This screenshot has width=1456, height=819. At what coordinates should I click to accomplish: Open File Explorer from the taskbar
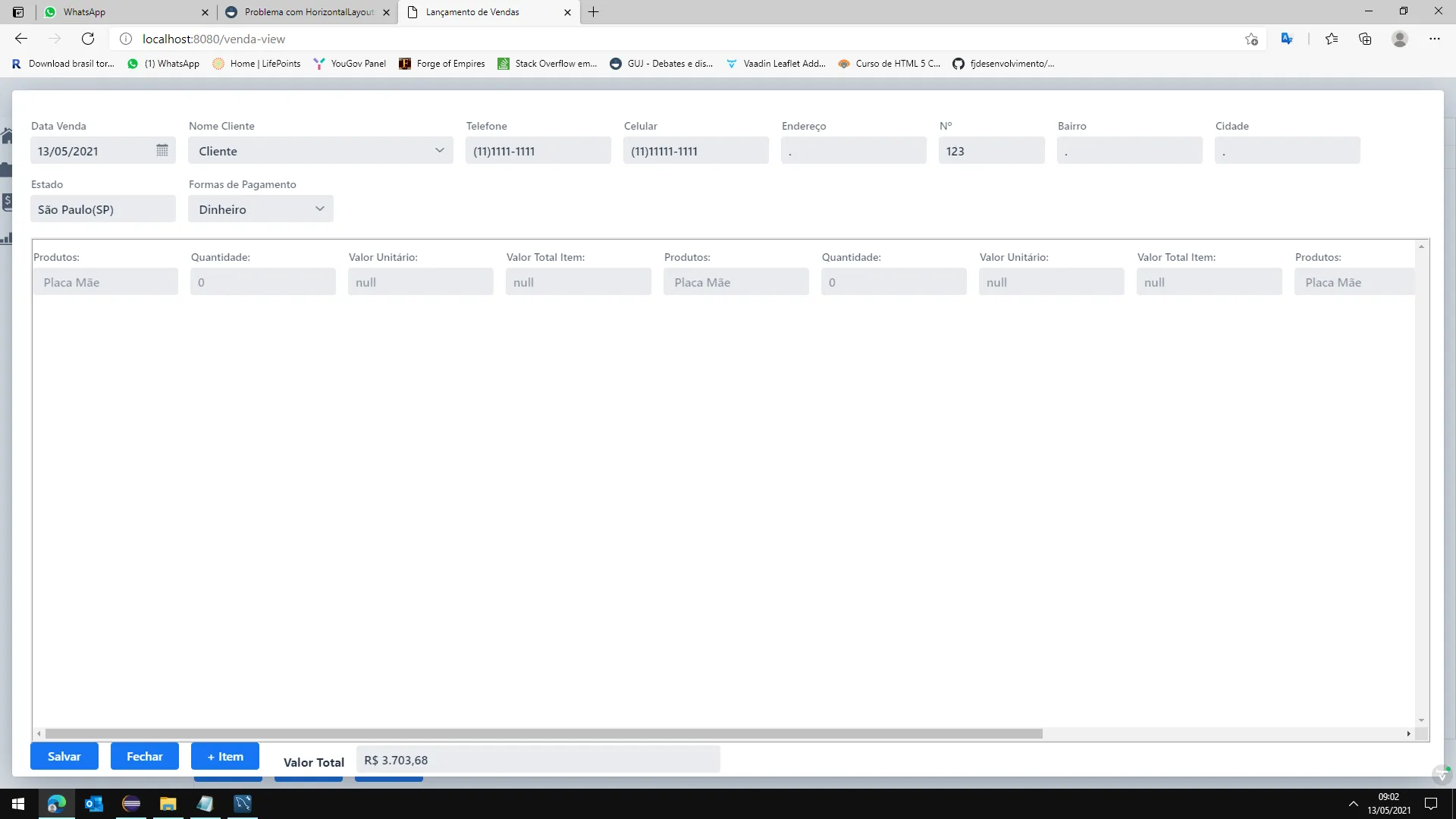(168, 804)
